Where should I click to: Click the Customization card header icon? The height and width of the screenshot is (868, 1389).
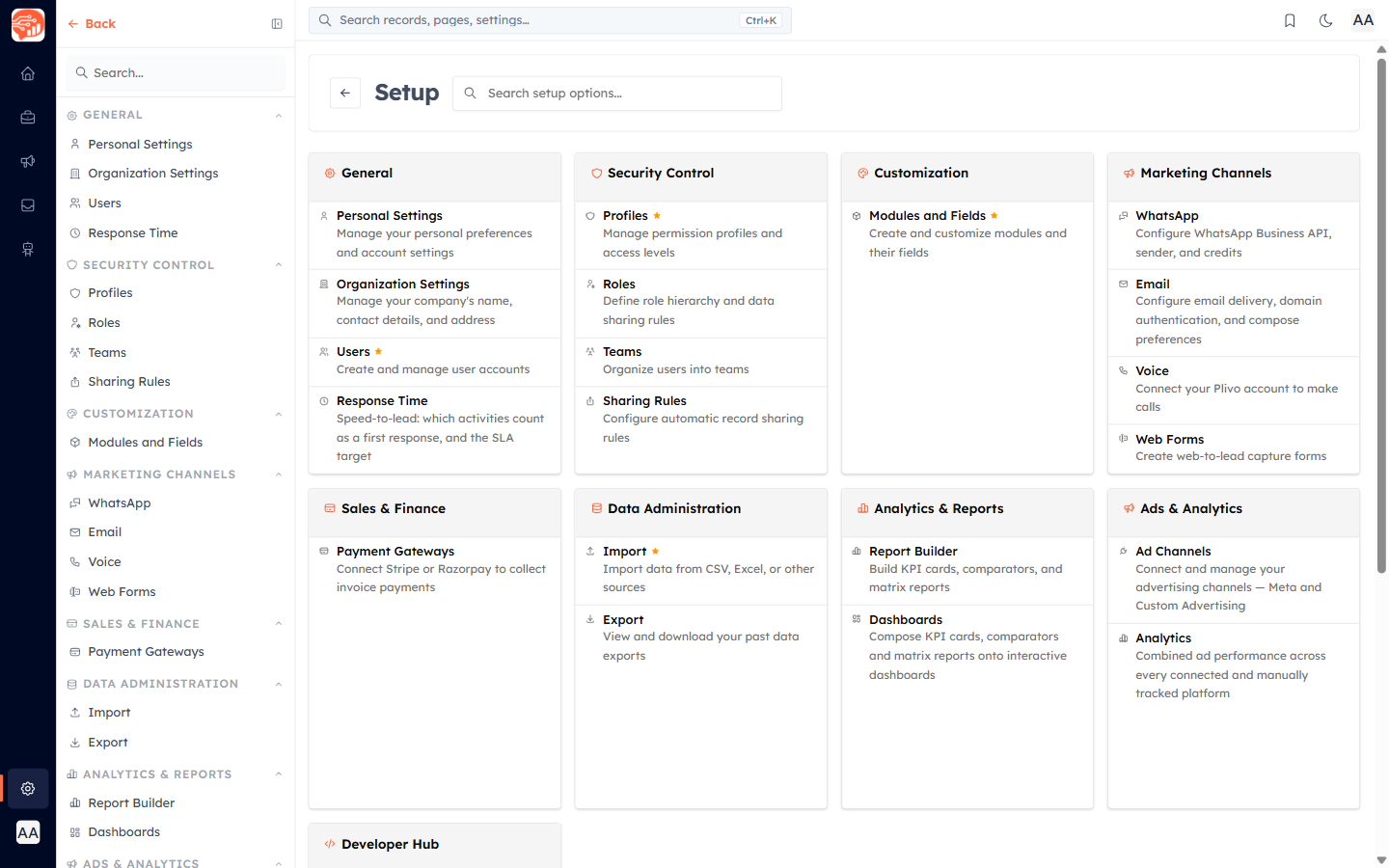click(862, 174)
